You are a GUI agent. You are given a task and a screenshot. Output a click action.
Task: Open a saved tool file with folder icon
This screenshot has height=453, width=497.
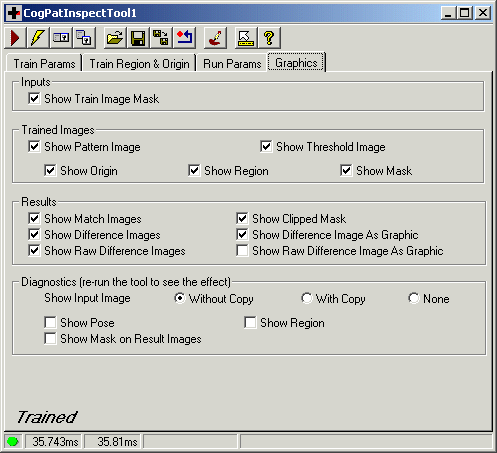pos(115,38)
